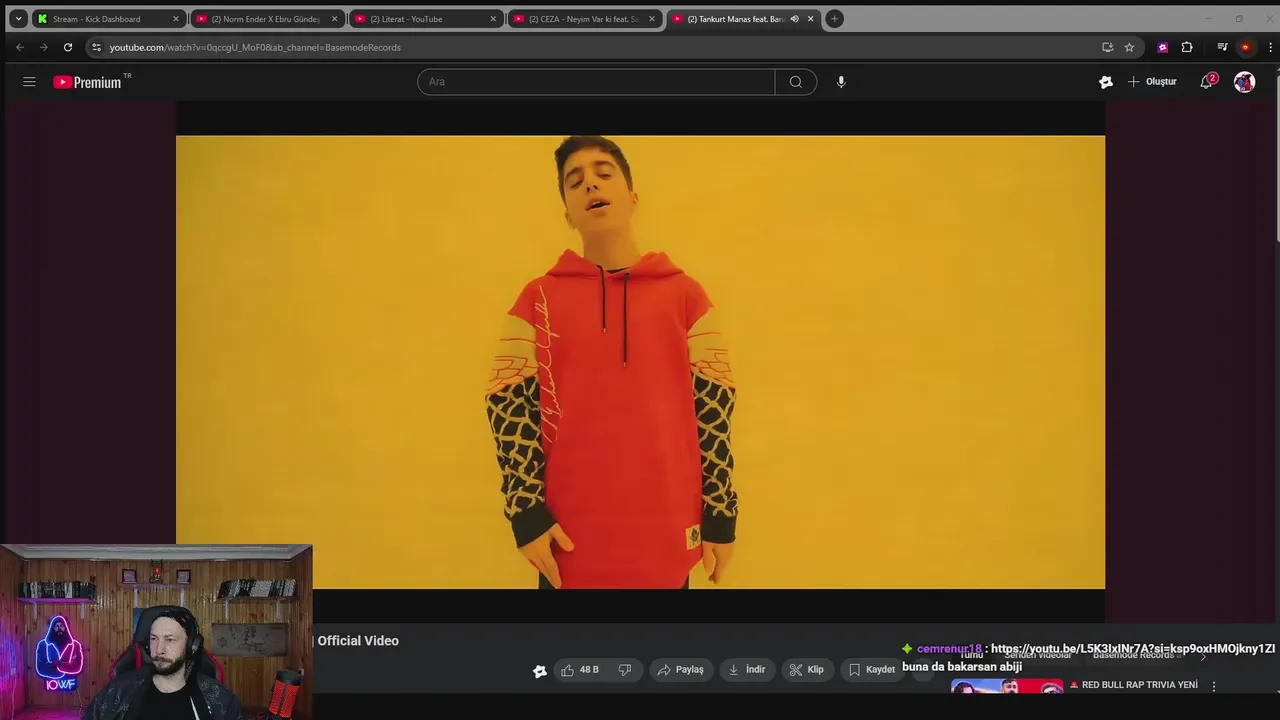The width and height of the screenshot is (1280, 720).
Task: Start voice search with the microphone
Action: [x=841, y=82]
